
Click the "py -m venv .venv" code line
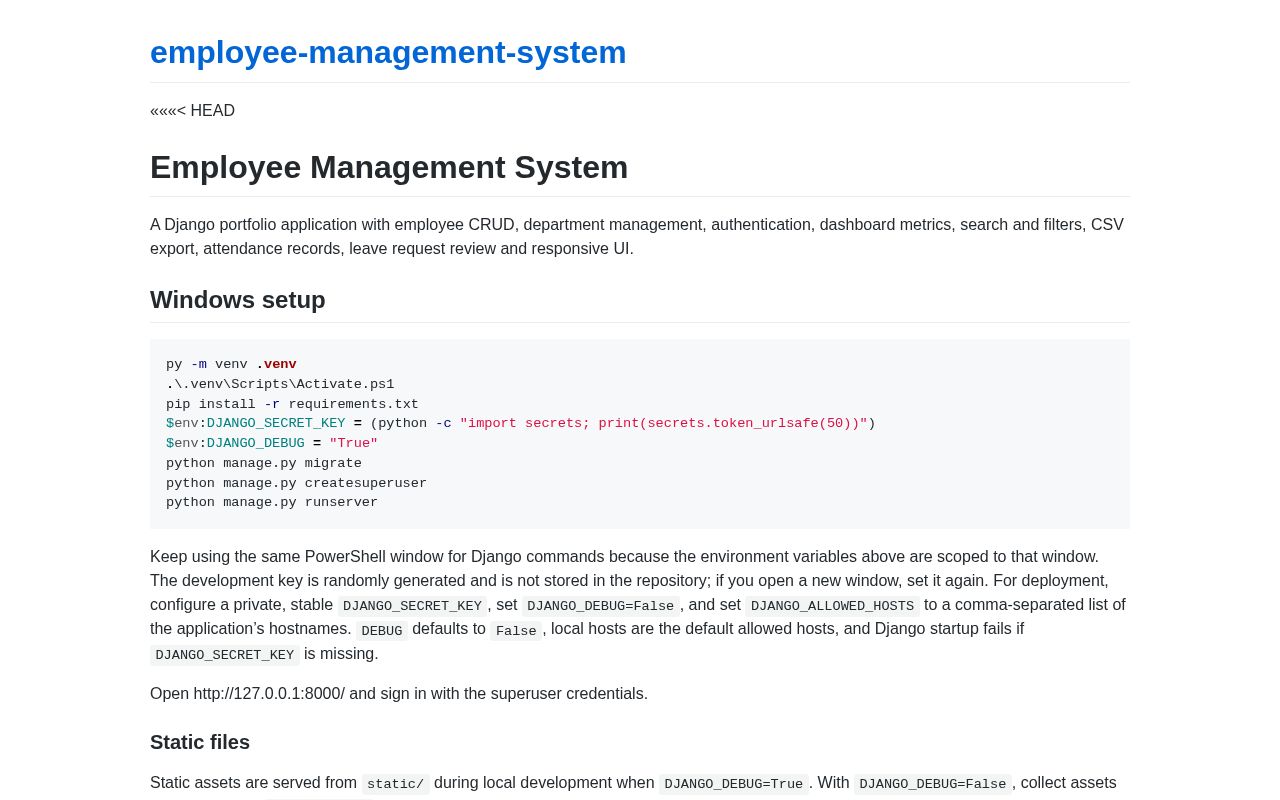231,365
